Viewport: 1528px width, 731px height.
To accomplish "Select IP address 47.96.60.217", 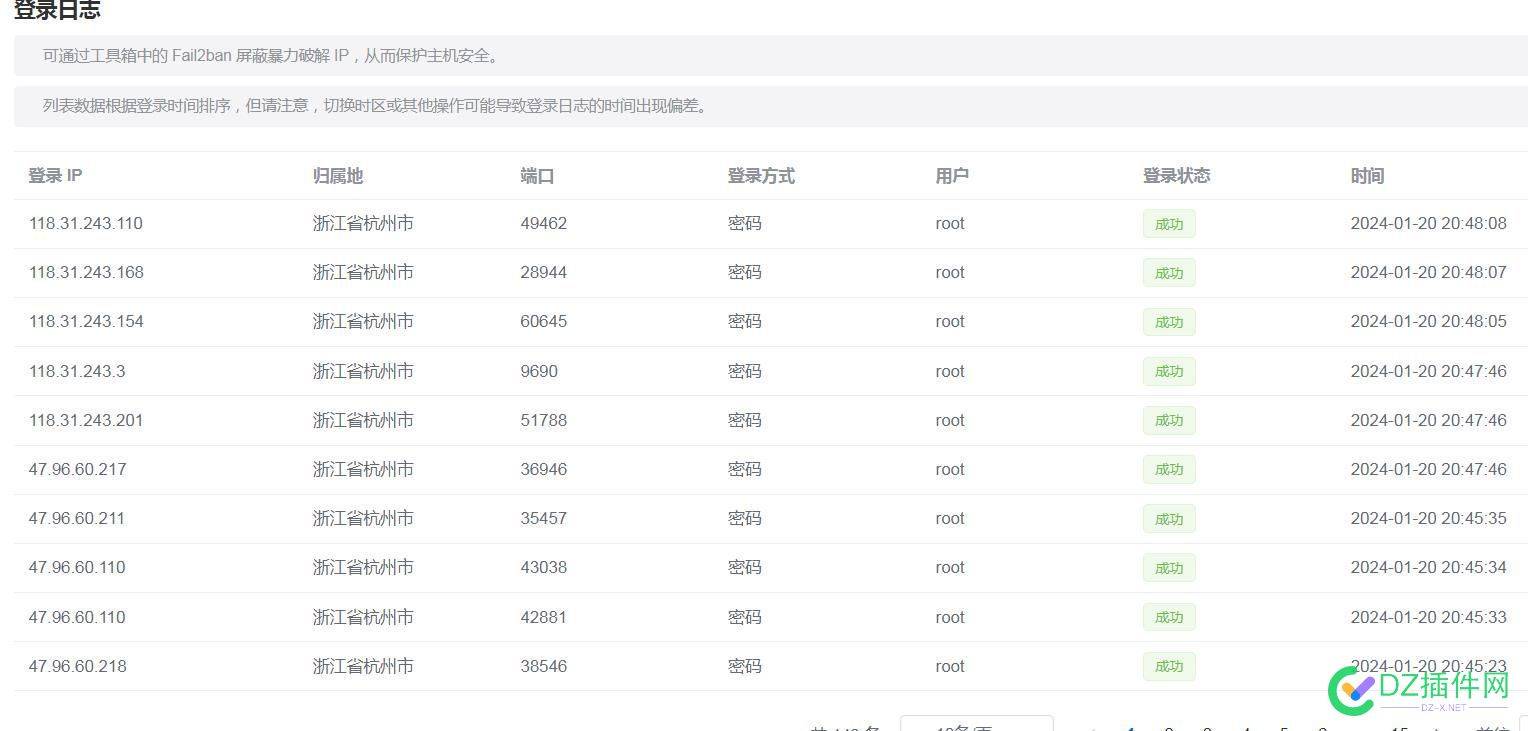I will click(x=77, y=470).
